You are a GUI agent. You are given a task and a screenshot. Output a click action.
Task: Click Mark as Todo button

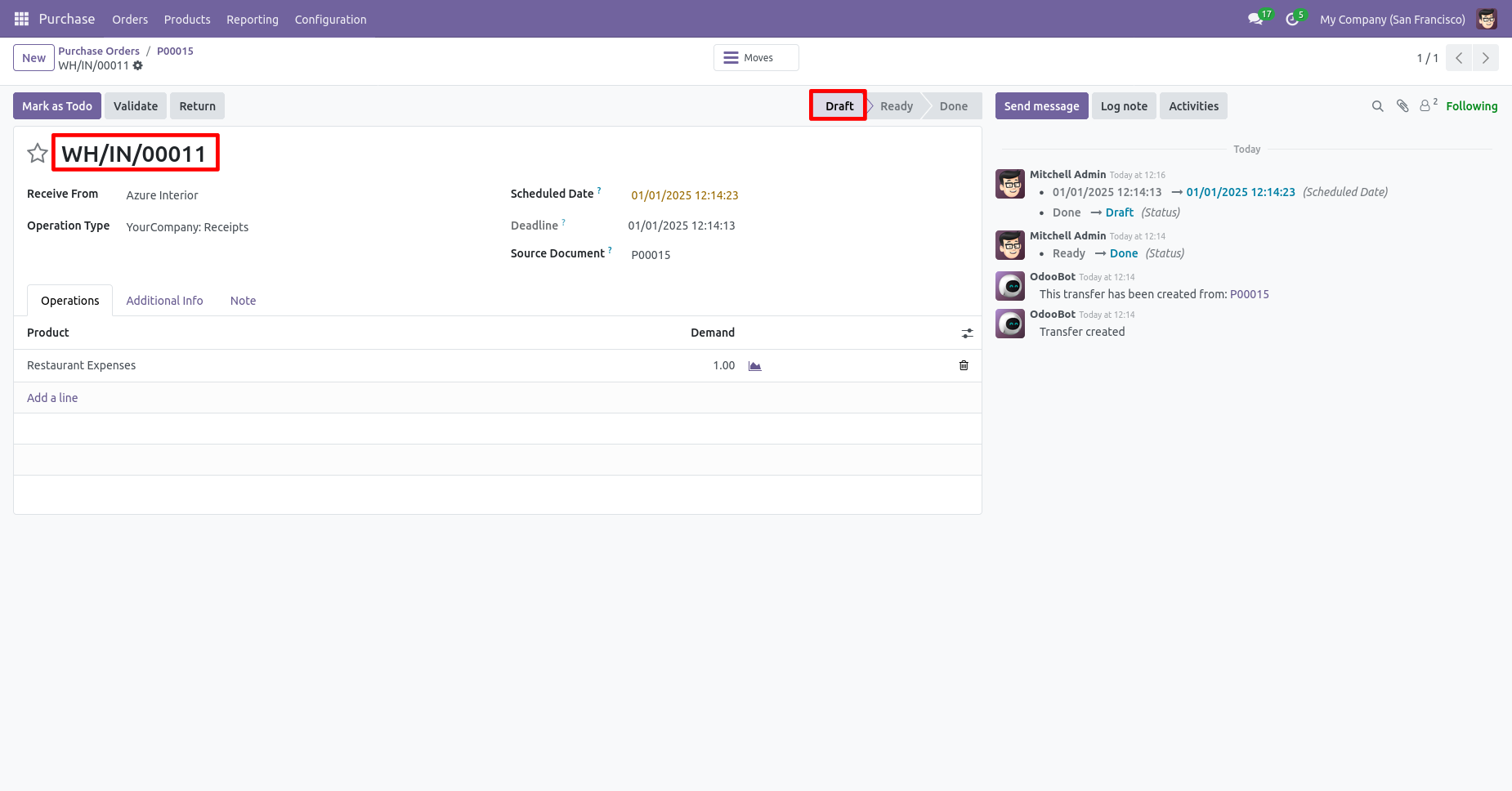(57, 106)
